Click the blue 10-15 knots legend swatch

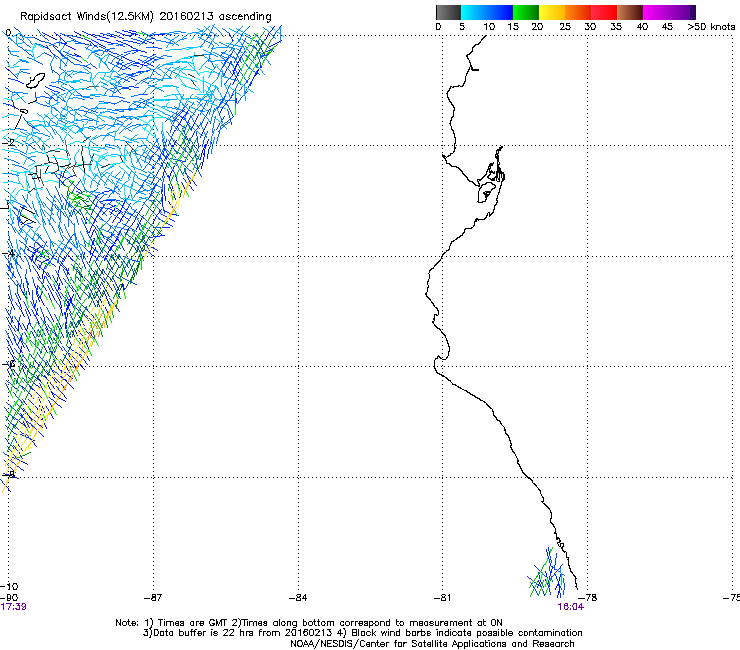click(x=500, y=12)
